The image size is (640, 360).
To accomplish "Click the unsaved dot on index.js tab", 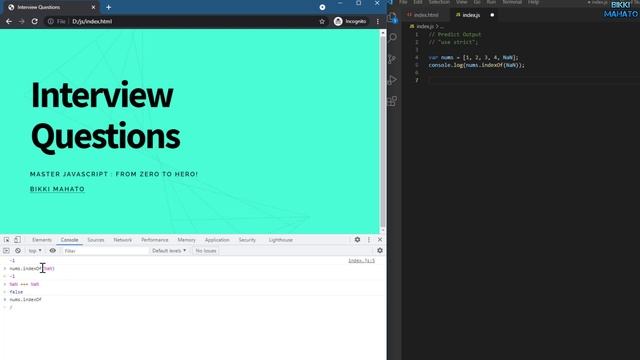I will pos(492,15).
